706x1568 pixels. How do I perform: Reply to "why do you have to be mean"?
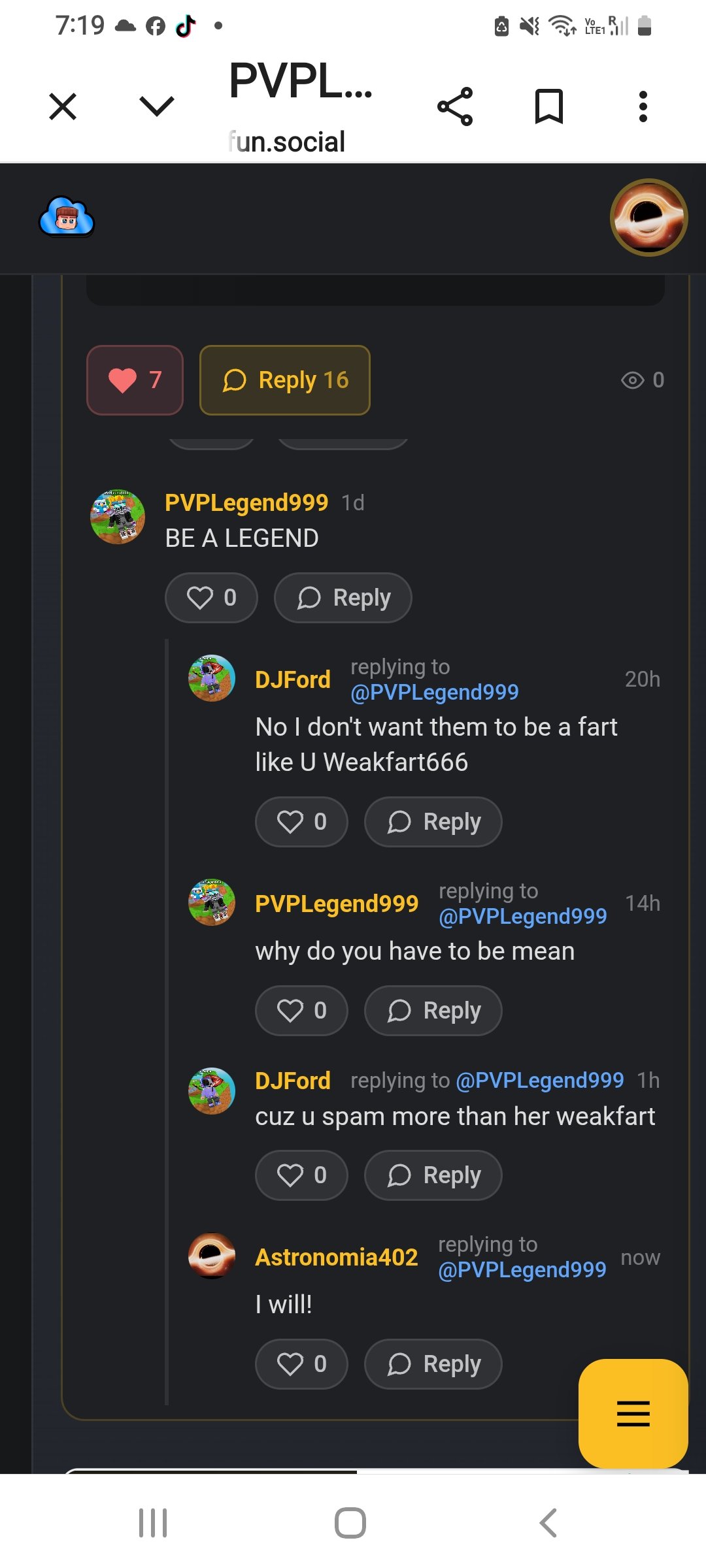tap(433, 1011)
